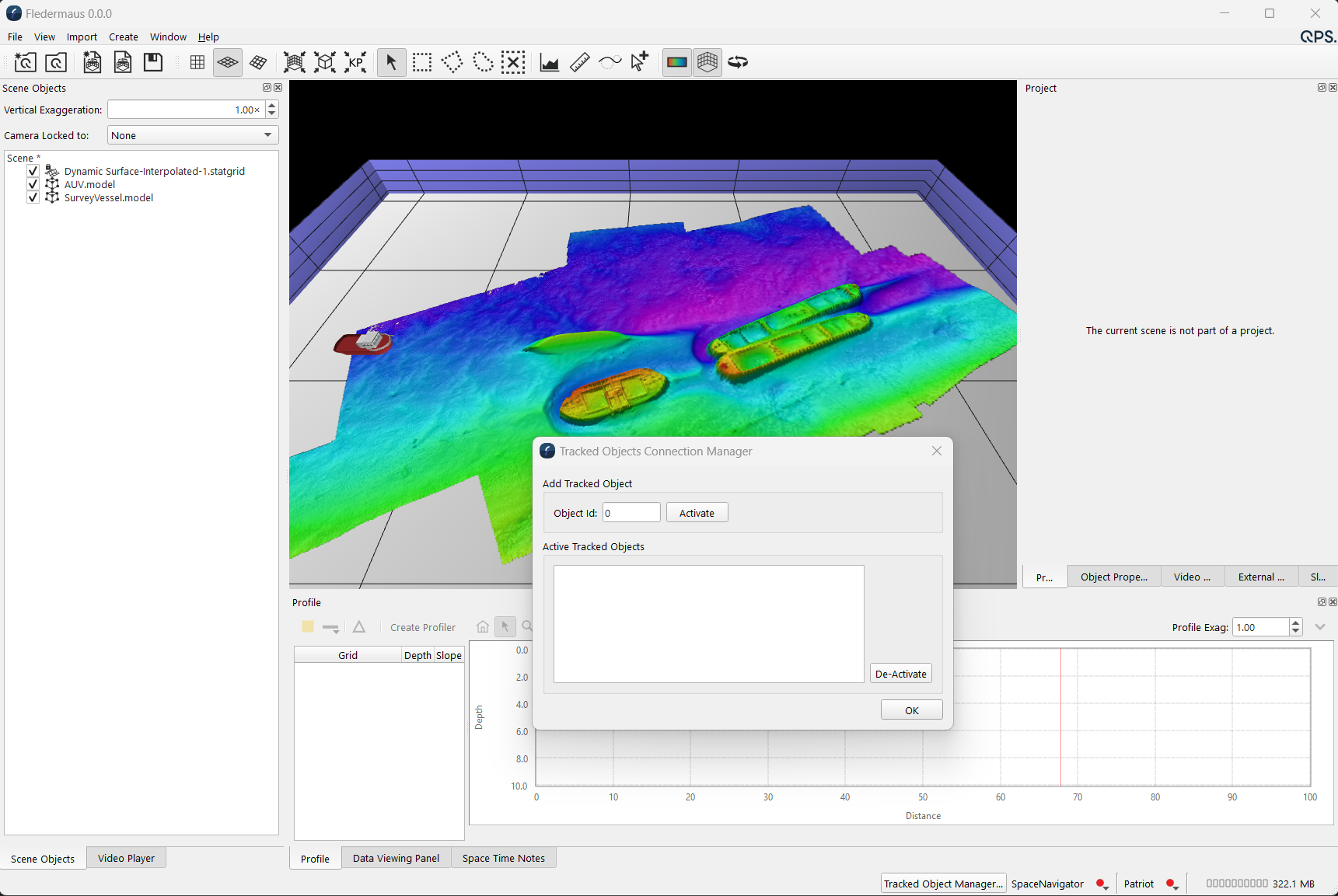Image resolution: width=1338 pixels, height=896 pixels.
Task: Click the Activate button
Action: [x=697, y=513]
